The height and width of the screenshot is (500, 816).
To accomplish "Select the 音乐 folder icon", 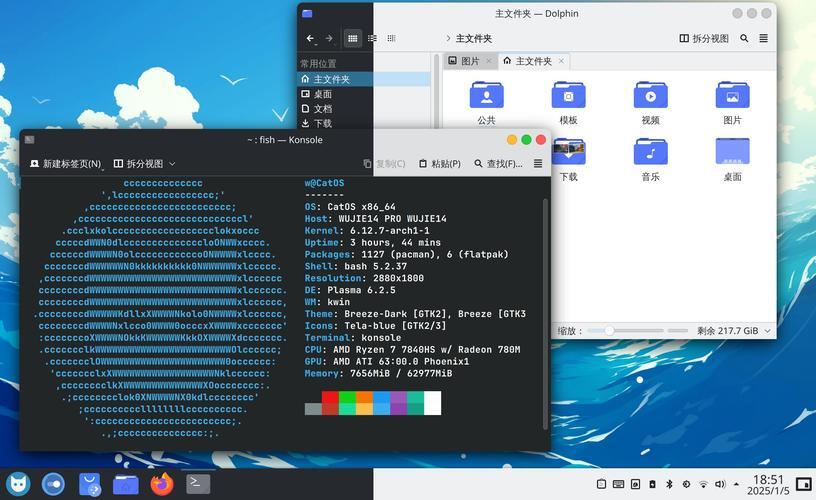I will click(650, 152).
